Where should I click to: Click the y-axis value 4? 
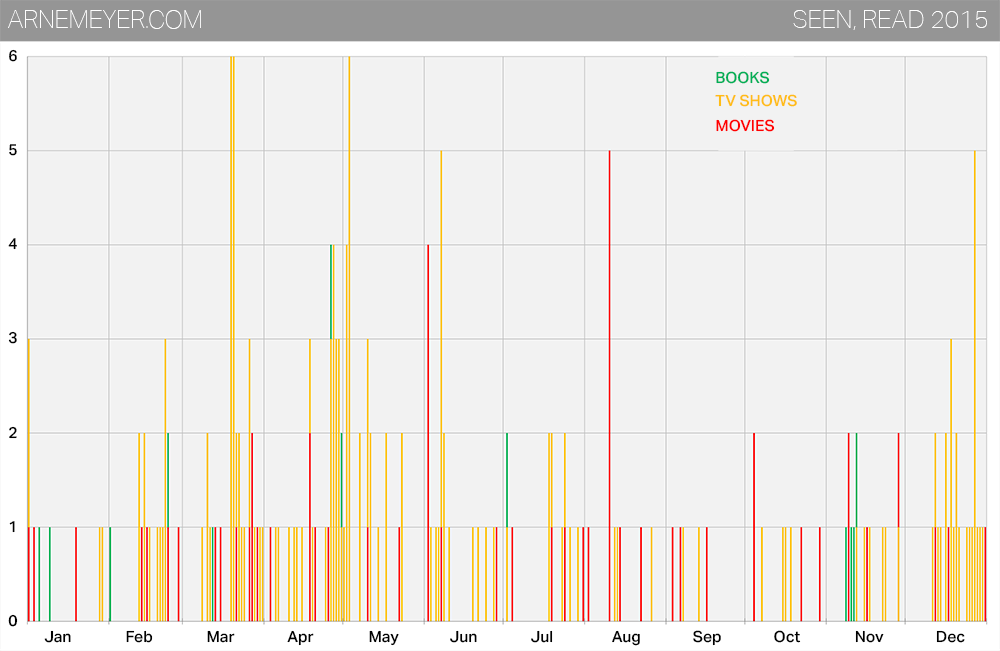pyautogui.click(x=13, y=244)
